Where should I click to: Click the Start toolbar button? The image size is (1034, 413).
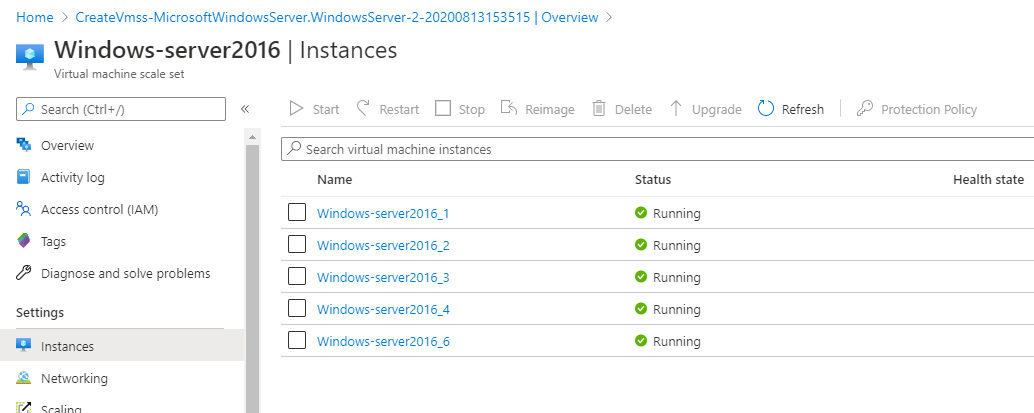[315, 109]
